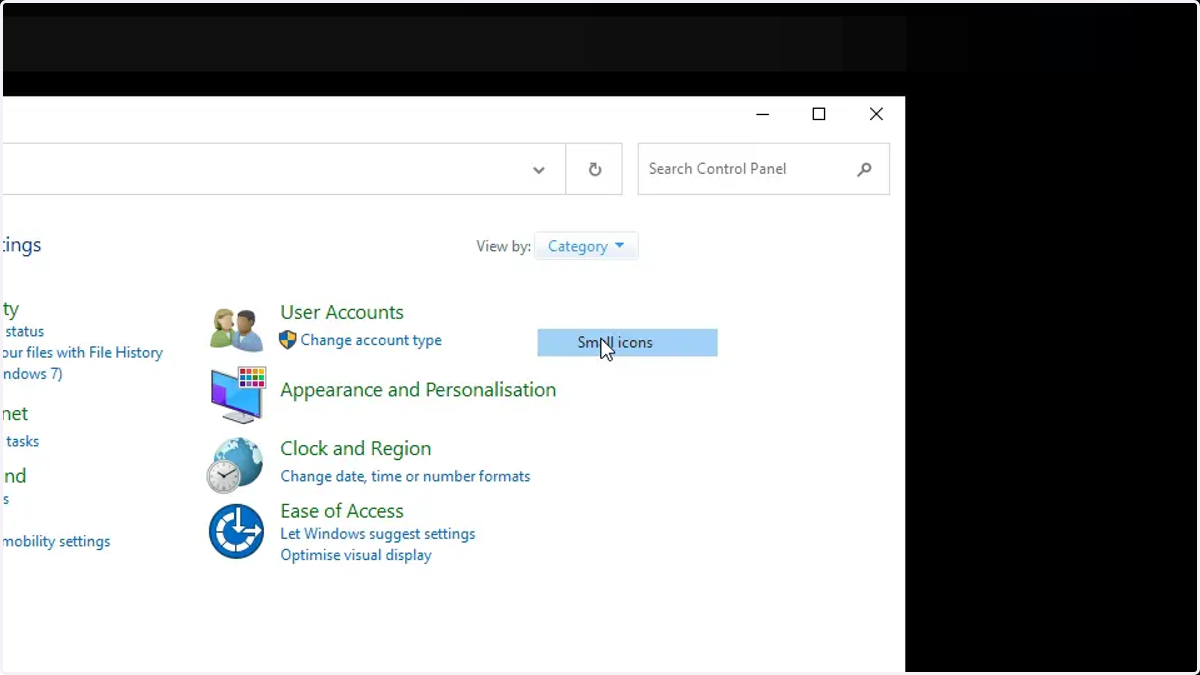1200x675 pixels.
Task: Click the shield icon beside Change account type
Action: point(288,340)
